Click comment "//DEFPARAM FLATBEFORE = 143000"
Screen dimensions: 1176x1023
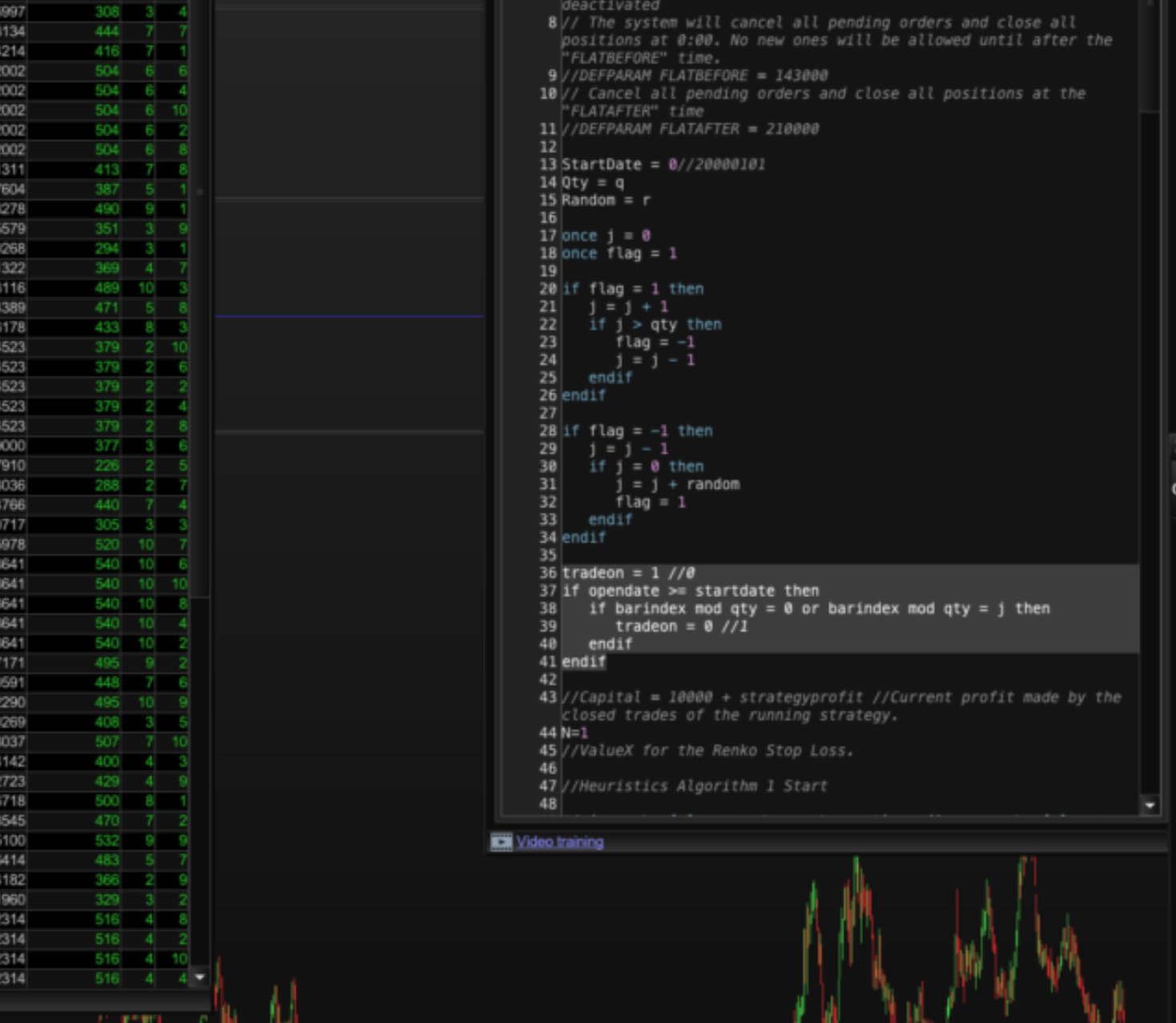coord(695,75)
